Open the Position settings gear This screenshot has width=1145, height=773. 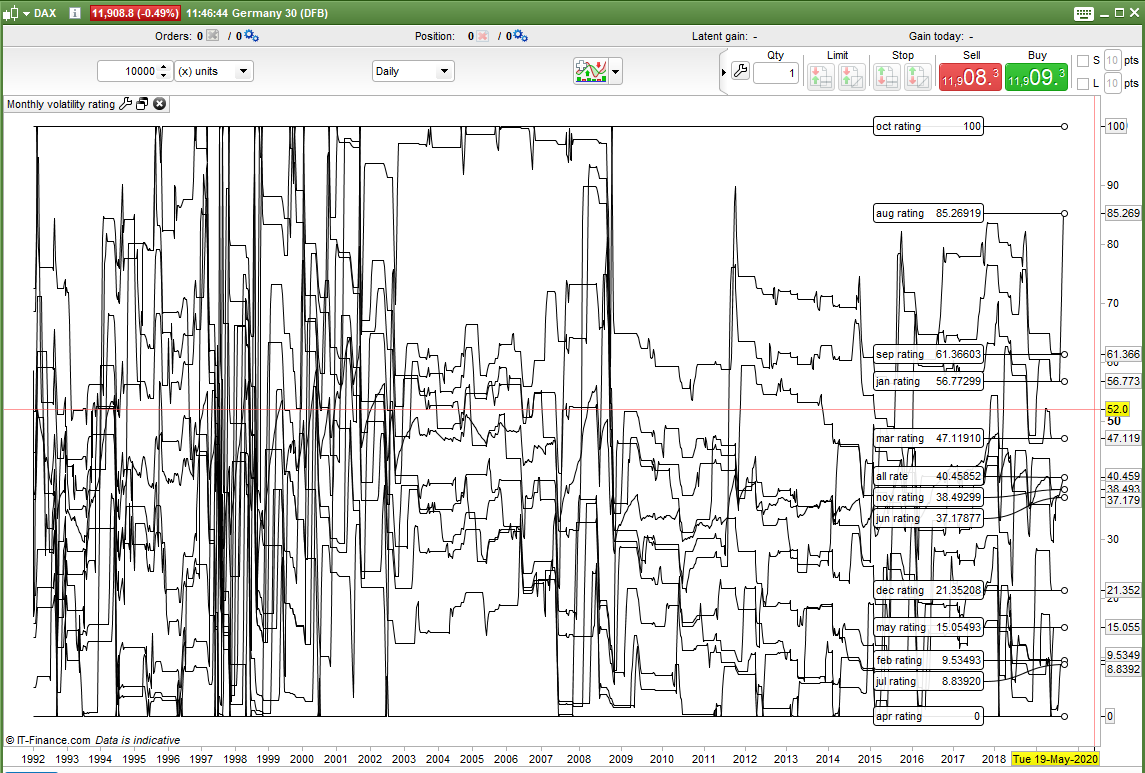[520, 36]
